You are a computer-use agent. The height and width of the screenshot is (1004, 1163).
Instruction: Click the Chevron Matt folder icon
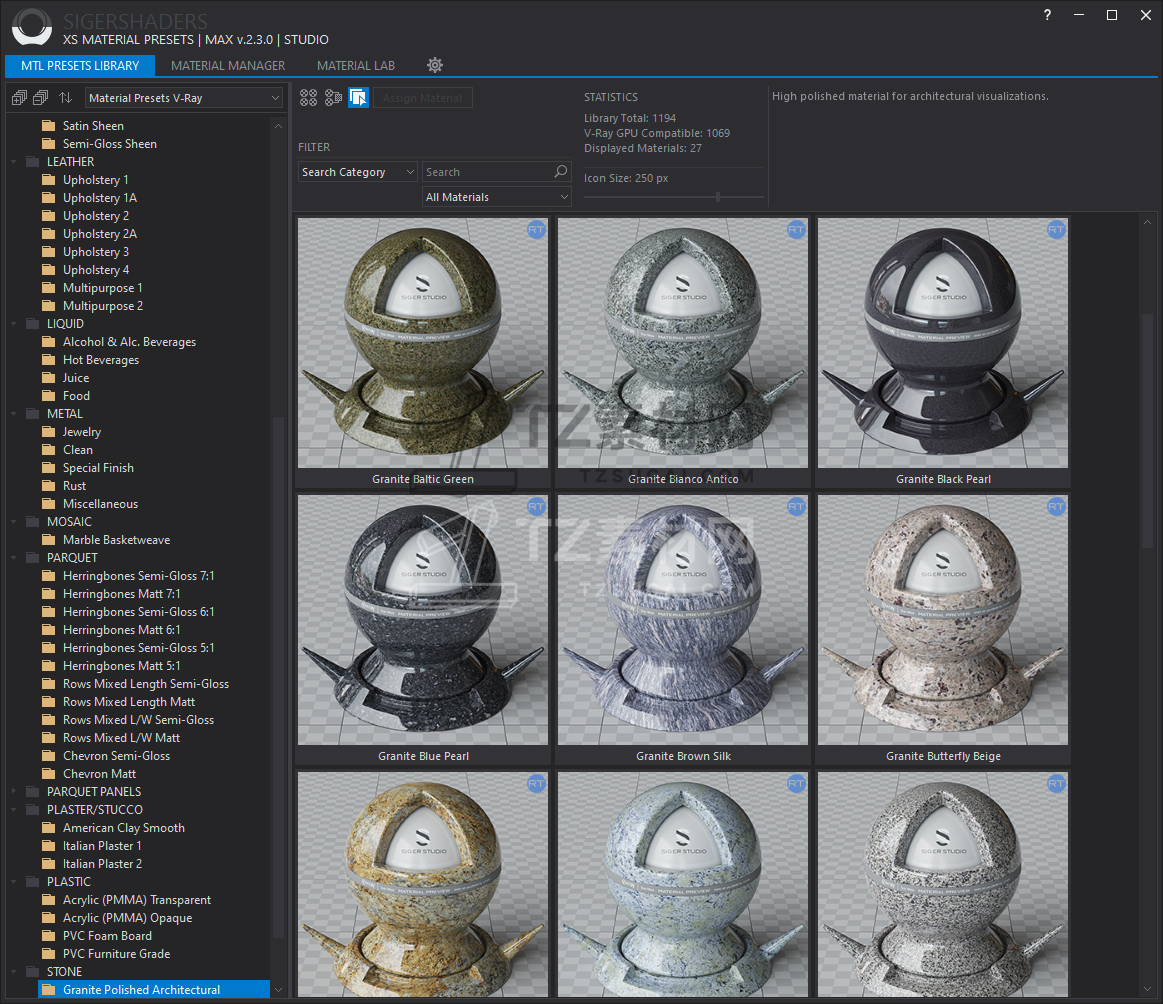49,774
